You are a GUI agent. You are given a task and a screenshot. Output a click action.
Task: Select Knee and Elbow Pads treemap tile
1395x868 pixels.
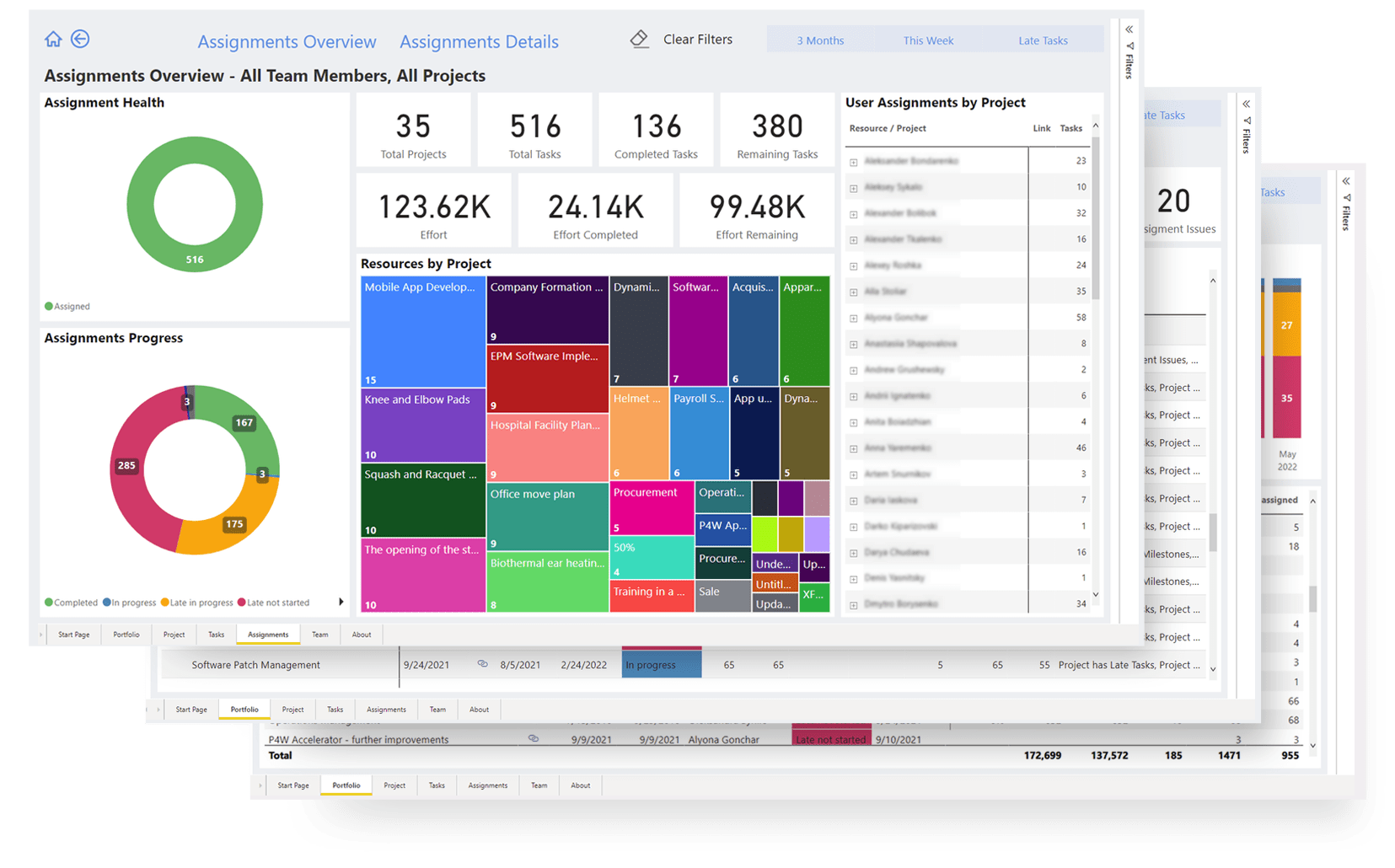click(x=423, y=425)
